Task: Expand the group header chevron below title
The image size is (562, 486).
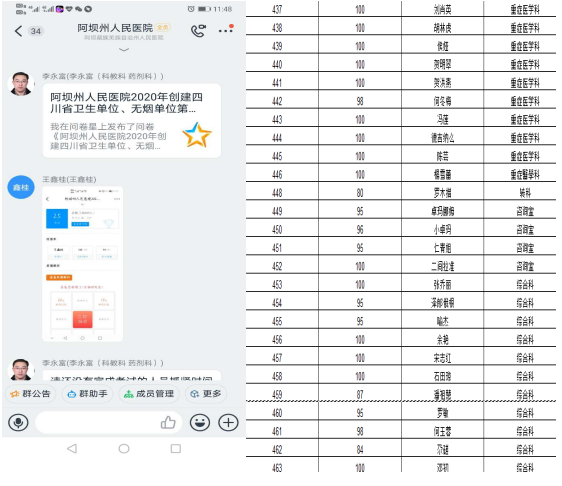Action: (124, 49)
